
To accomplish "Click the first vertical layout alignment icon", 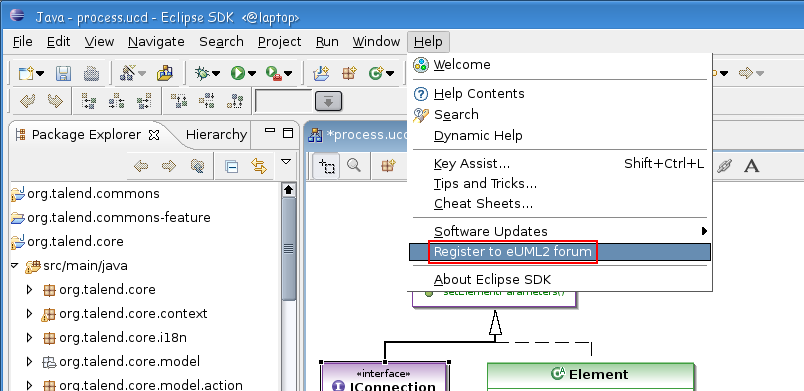I will pos(179,101).
